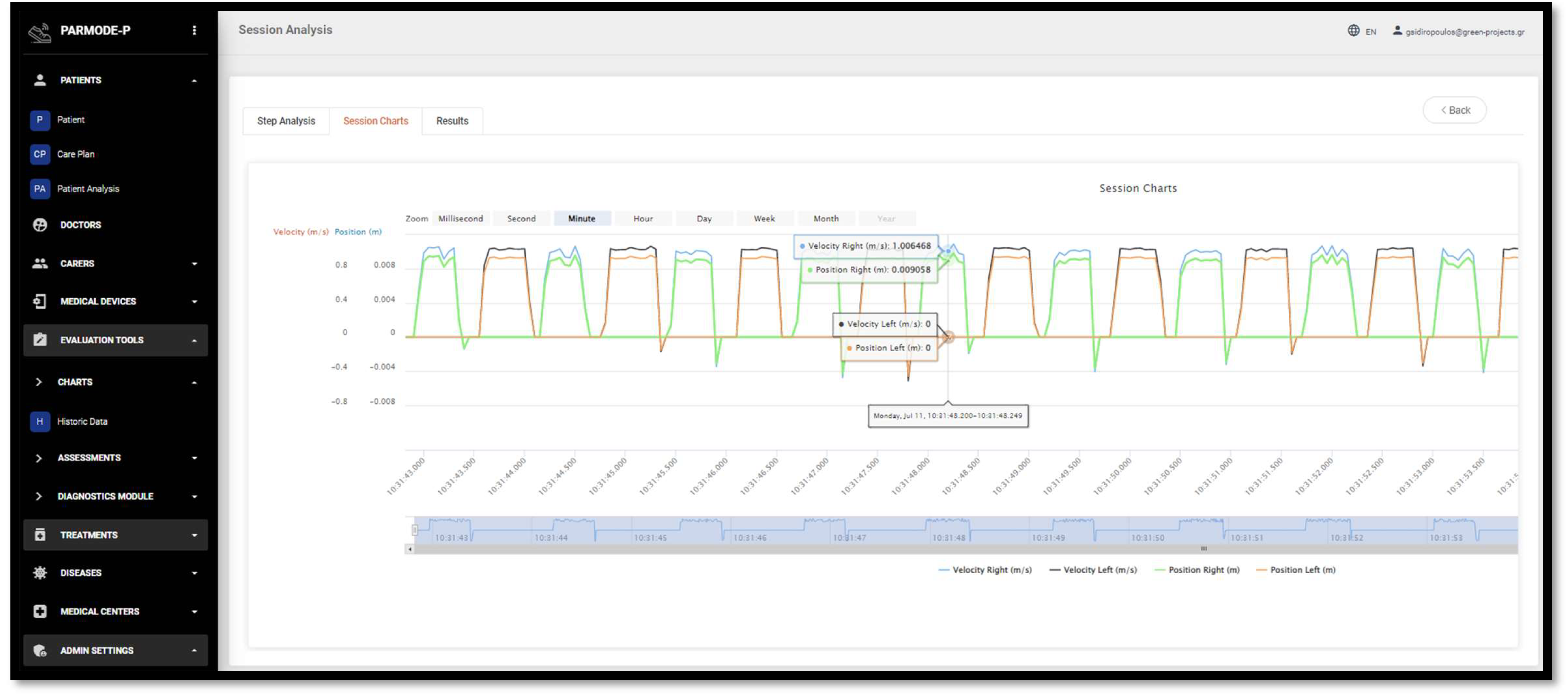Click the user account icon
The width and height of the screenshot is (1568, 697).
point(1398,30)
